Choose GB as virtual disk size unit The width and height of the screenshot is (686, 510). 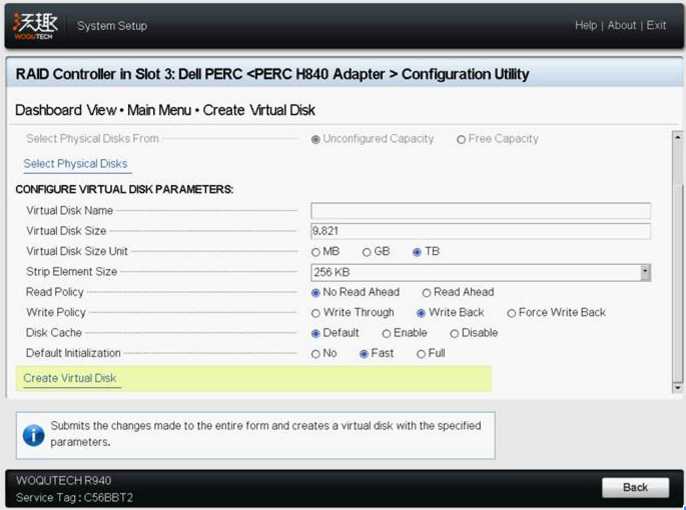[x=367, y=252]
